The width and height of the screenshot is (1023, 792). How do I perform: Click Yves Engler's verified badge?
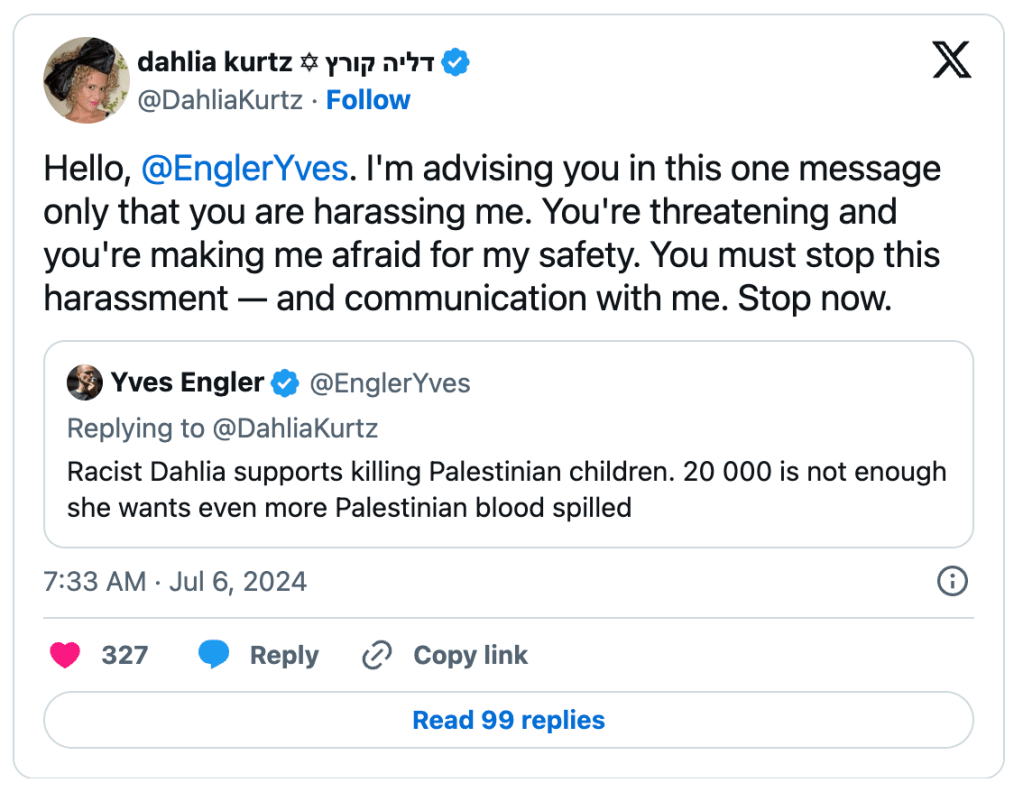coord(286,383)
